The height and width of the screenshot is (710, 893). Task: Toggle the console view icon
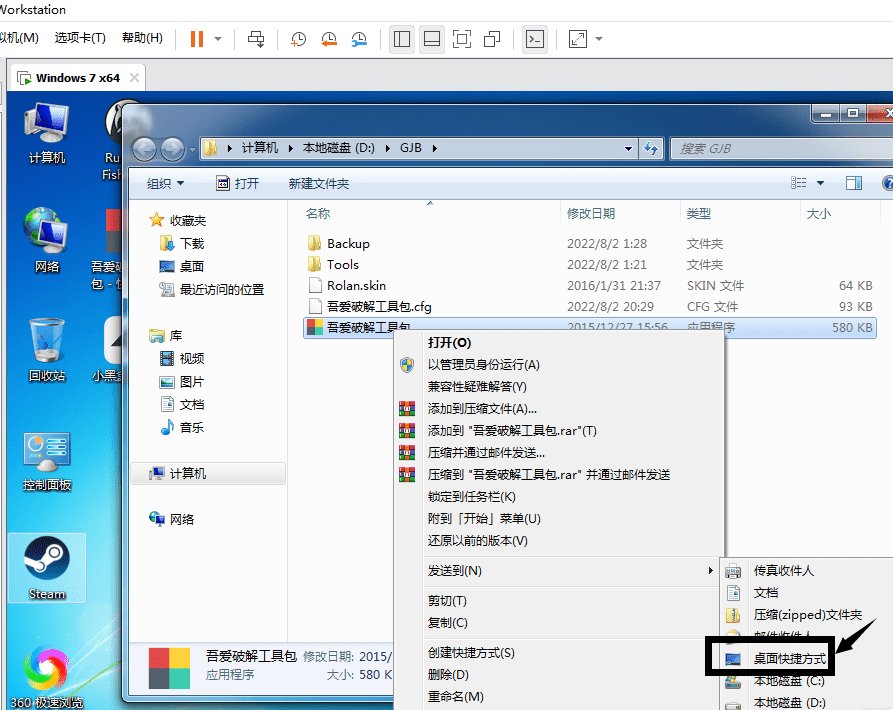click(x=535, y=39)
